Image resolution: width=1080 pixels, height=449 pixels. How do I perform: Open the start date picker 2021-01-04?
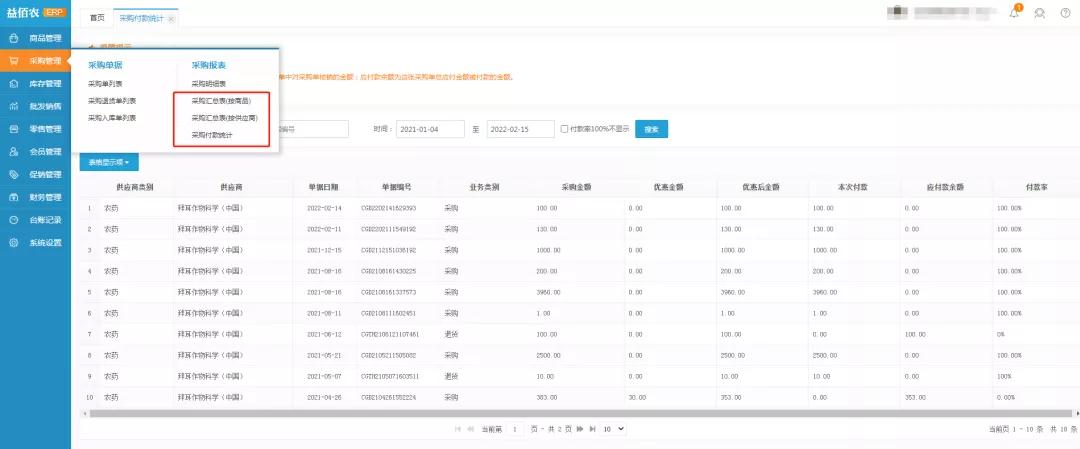pos(431,129)
